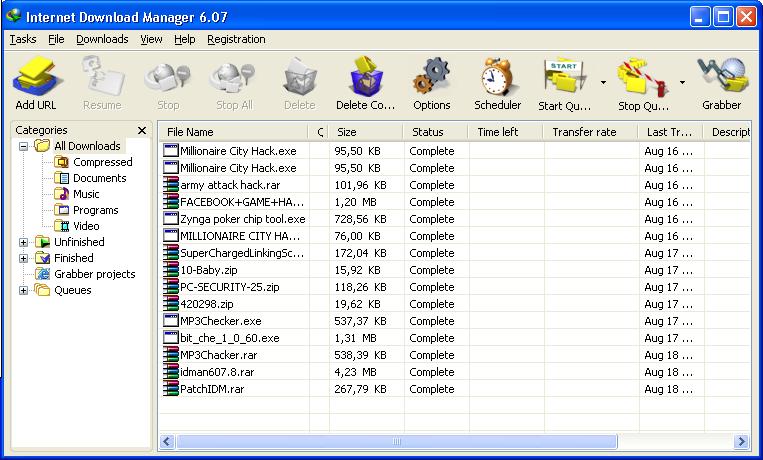Click the size 4,23 MB cell
The width and height of the screenshot is (763, 460).
coord(355,372)
